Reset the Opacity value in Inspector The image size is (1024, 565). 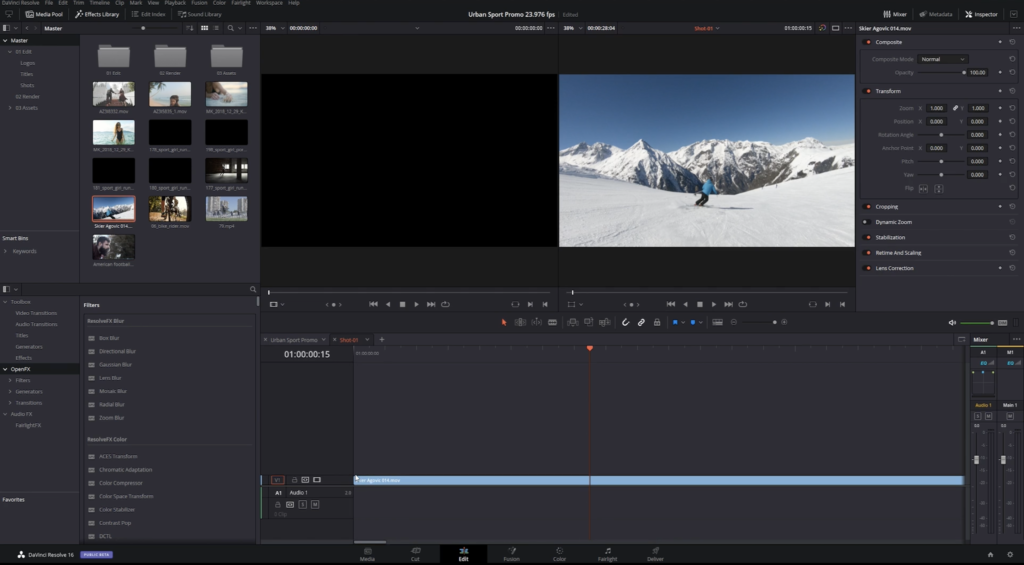(x=1012, y=73)
